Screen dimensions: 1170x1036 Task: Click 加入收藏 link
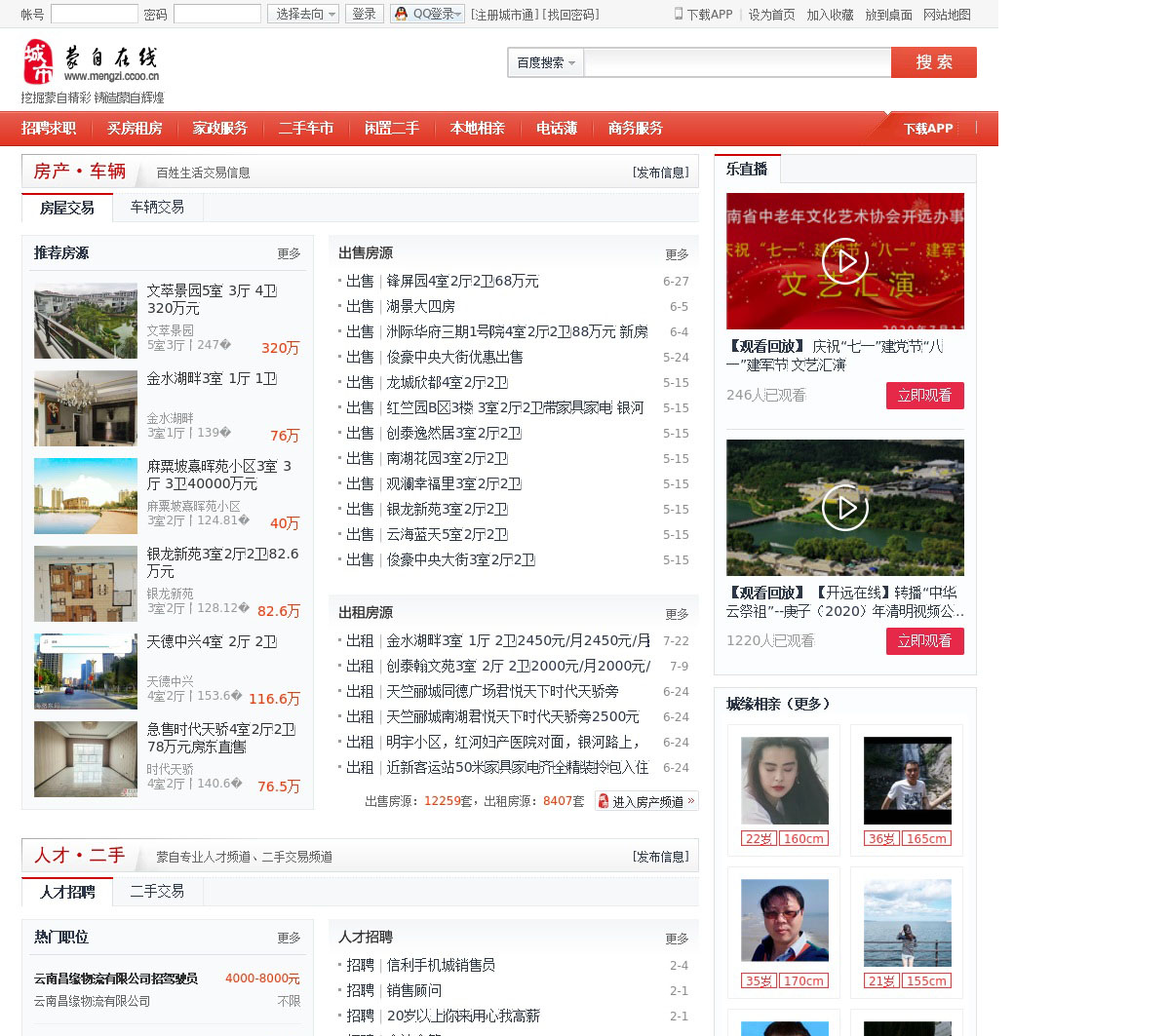tap(830, 15)
